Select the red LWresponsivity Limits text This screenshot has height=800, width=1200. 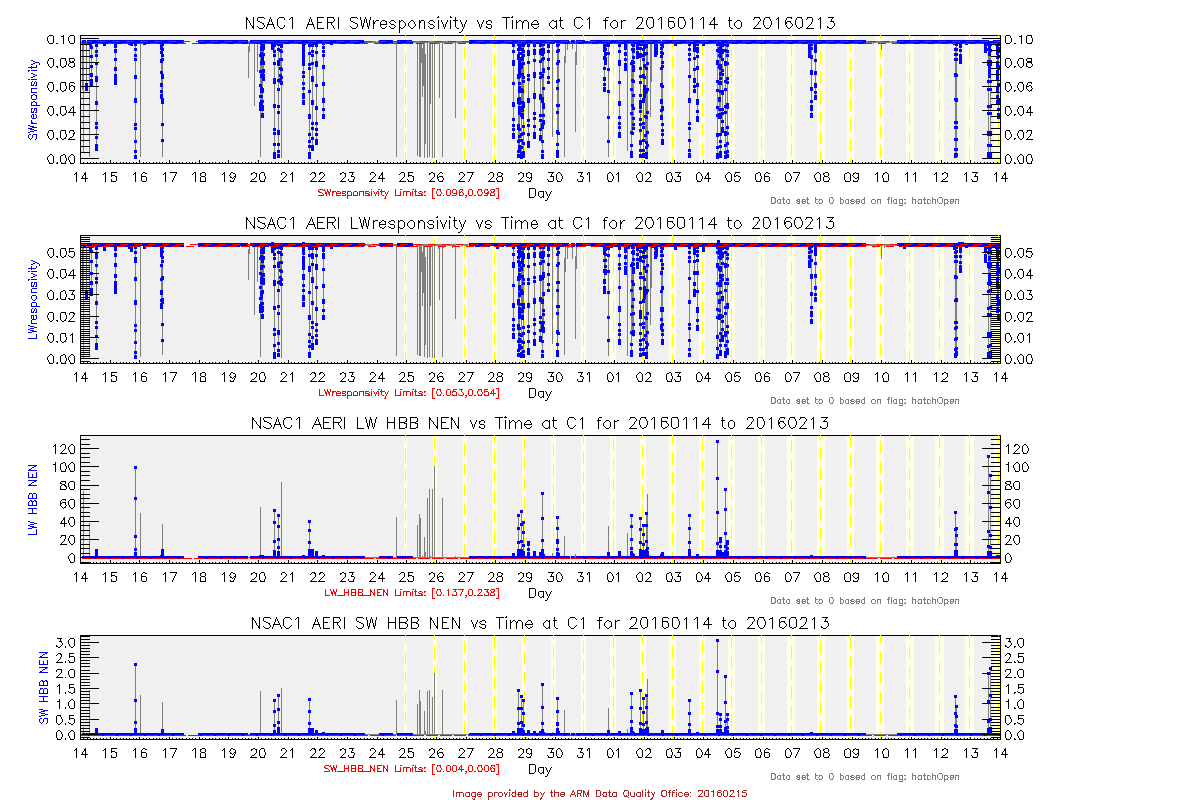click(x=408, y=393)
